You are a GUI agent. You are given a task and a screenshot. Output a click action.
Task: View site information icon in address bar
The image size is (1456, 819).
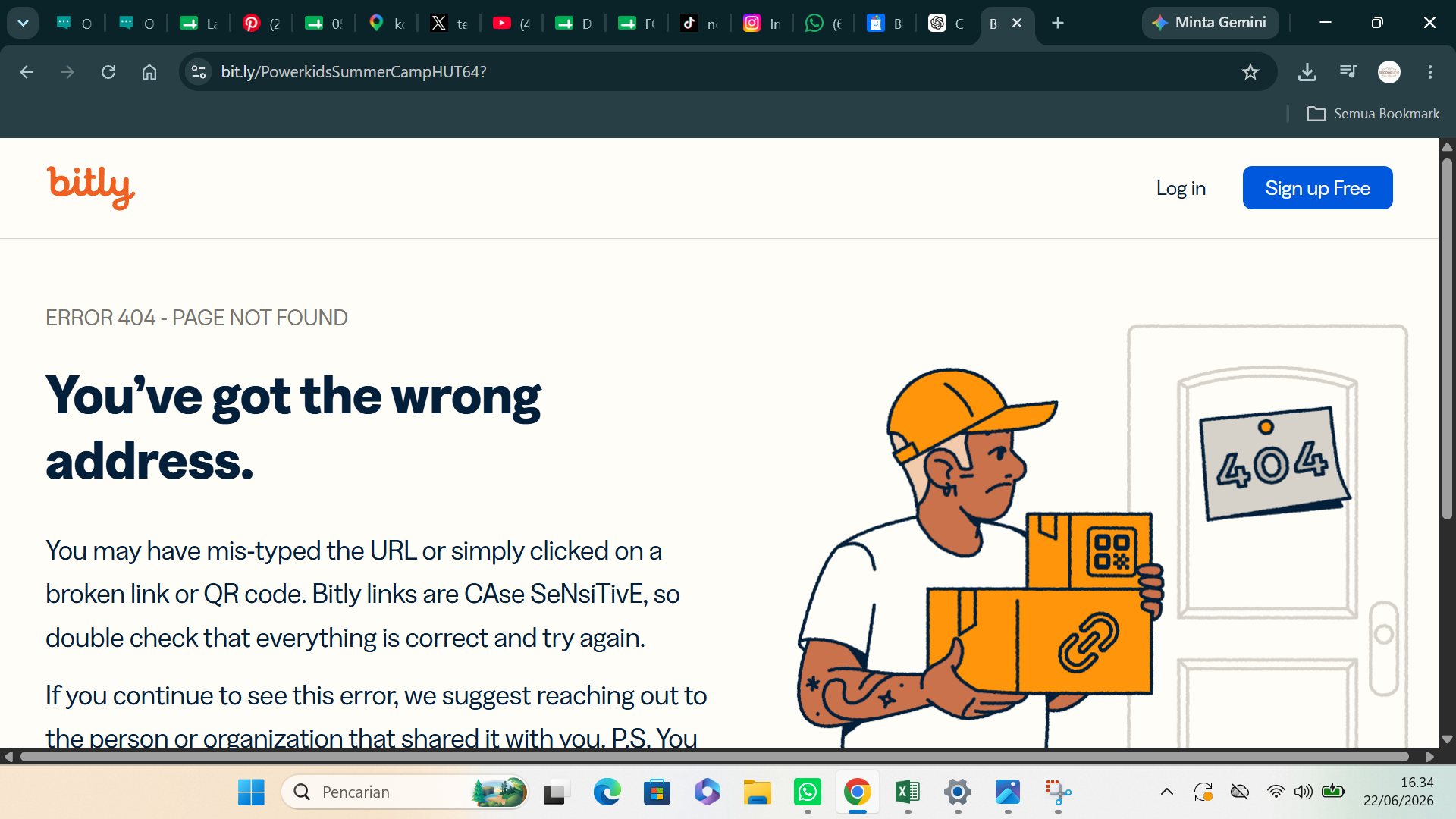click(x=199, y=72)
